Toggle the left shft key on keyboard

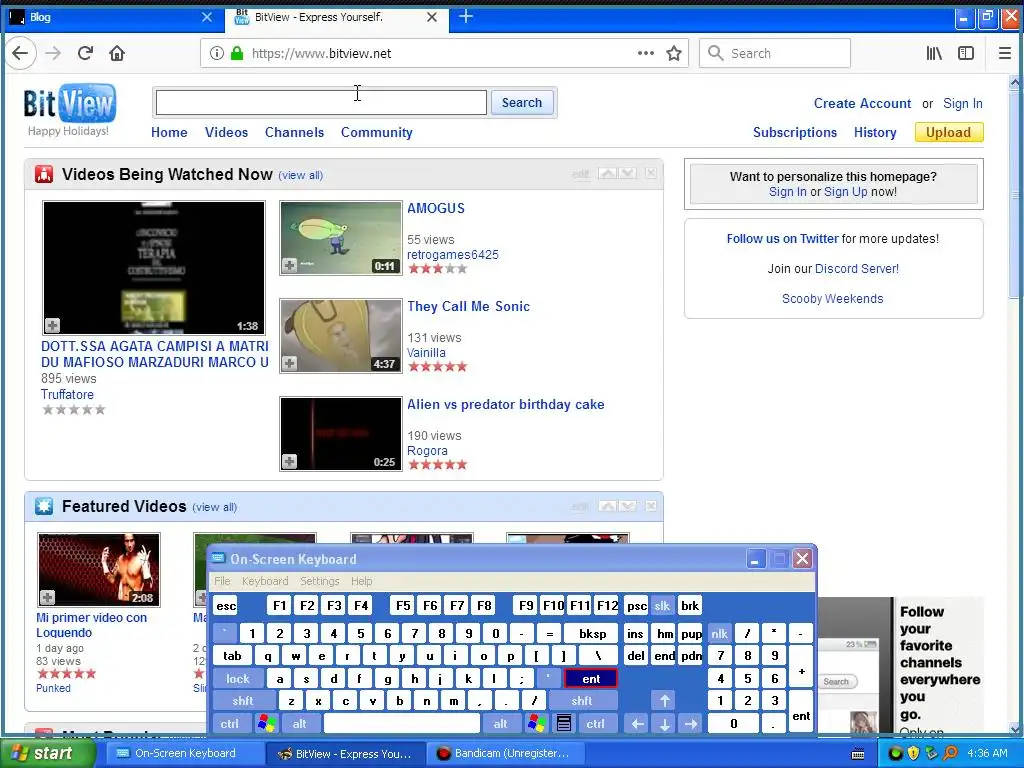coord(243,701)
